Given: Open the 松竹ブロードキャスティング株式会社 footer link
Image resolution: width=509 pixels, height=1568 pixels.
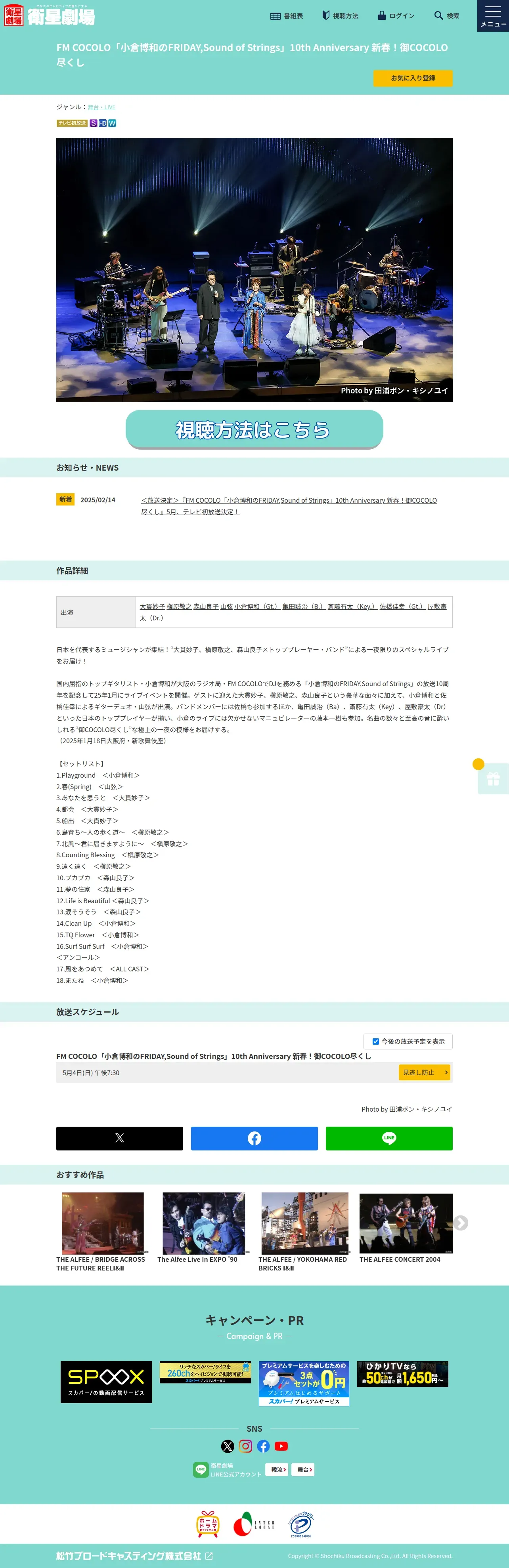Looking at the screenshot, I should 128,1556.
